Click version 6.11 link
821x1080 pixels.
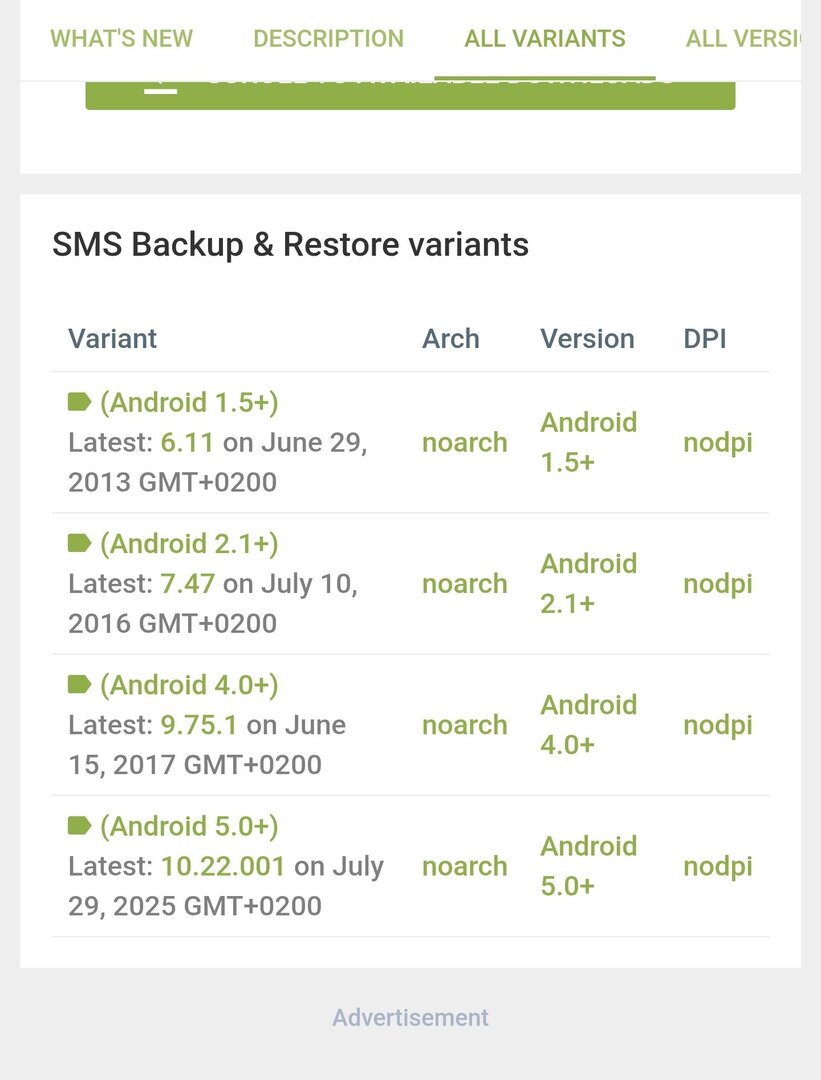(188, 442)
